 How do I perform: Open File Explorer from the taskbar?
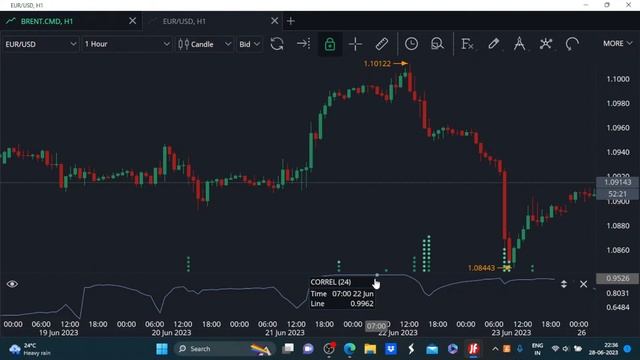(370, 349)
